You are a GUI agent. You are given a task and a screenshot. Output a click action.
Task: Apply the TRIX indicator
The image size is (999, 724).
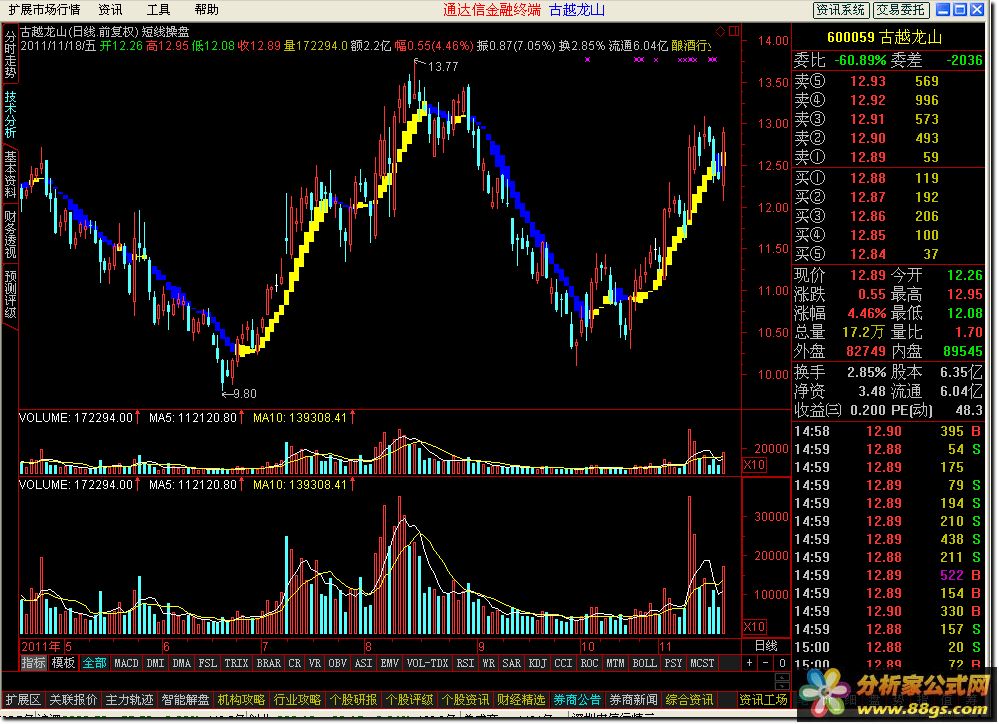click(236, 663)
